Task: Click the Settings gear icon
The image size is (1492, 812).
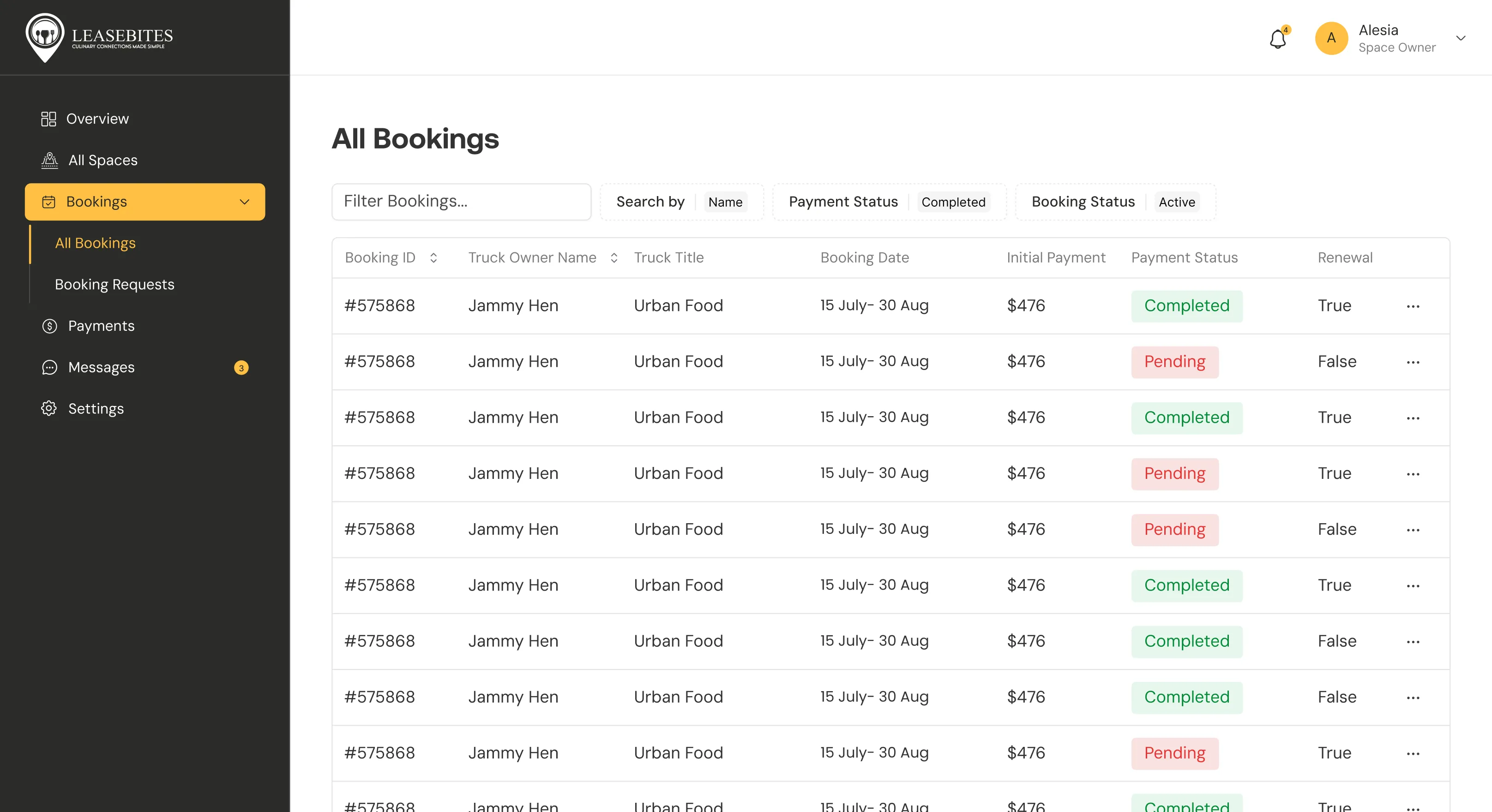Action: click(48, 409)
